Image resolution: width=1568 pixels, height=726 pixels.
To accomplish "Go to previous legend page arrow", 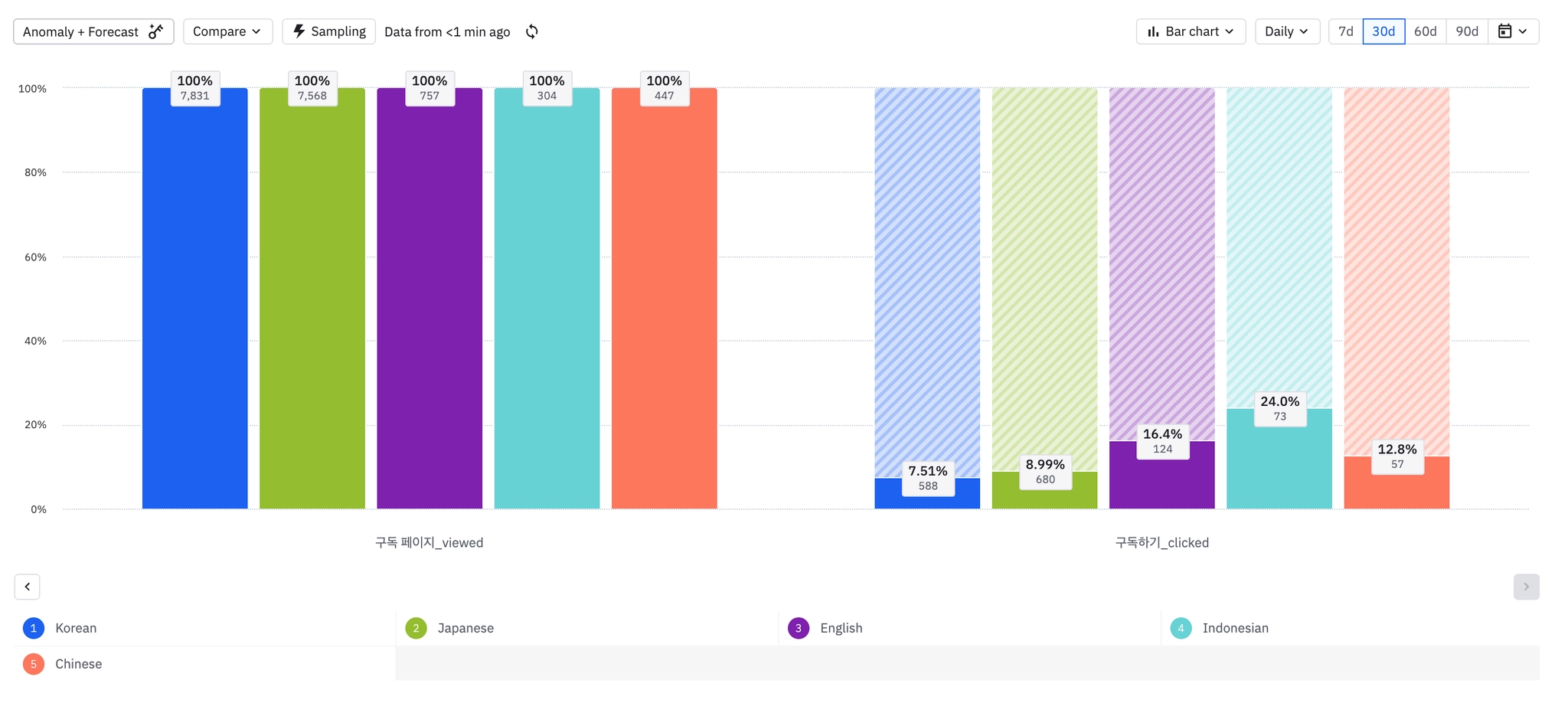I will click(x=28, y=587).
